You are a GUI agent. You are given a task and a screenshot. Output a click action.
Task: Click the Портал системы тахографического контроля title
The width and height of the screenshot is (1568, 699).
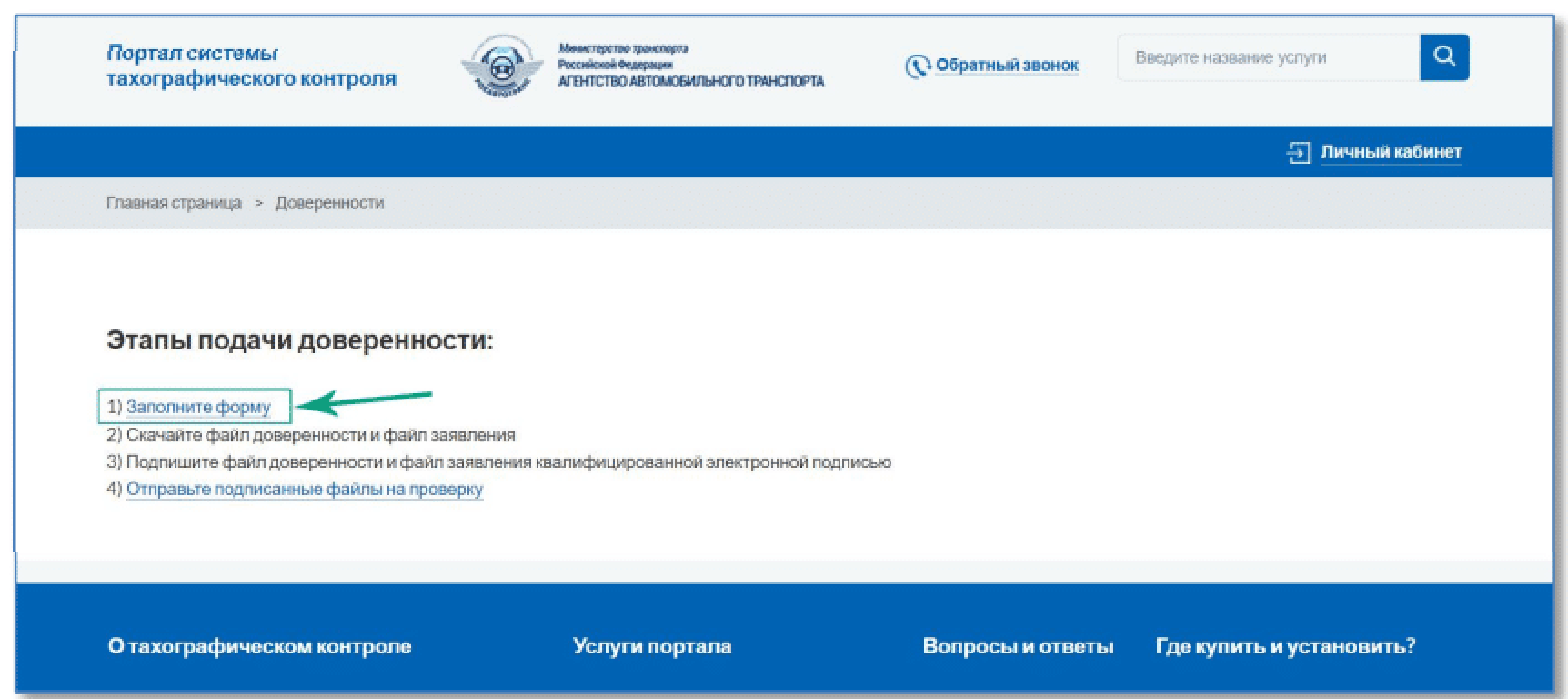[251, 66]
